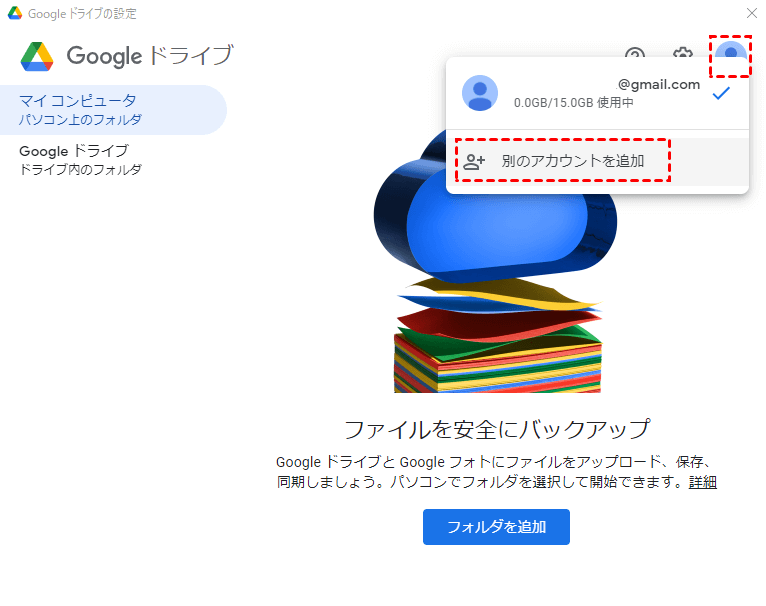Open help via the question mark icon
Viewport: 766px width, 606px height.
(x=635, y=53)
